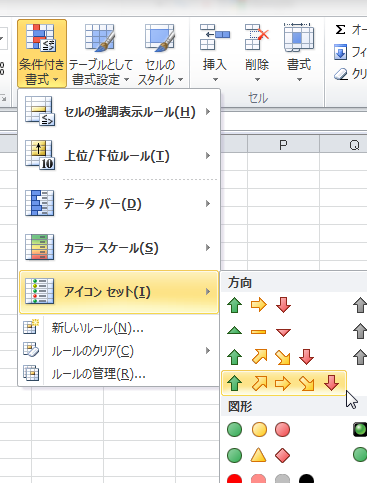This screenshot has height=483, width=367.
Task: Open データ バー submenu
Action: [119, 203]
